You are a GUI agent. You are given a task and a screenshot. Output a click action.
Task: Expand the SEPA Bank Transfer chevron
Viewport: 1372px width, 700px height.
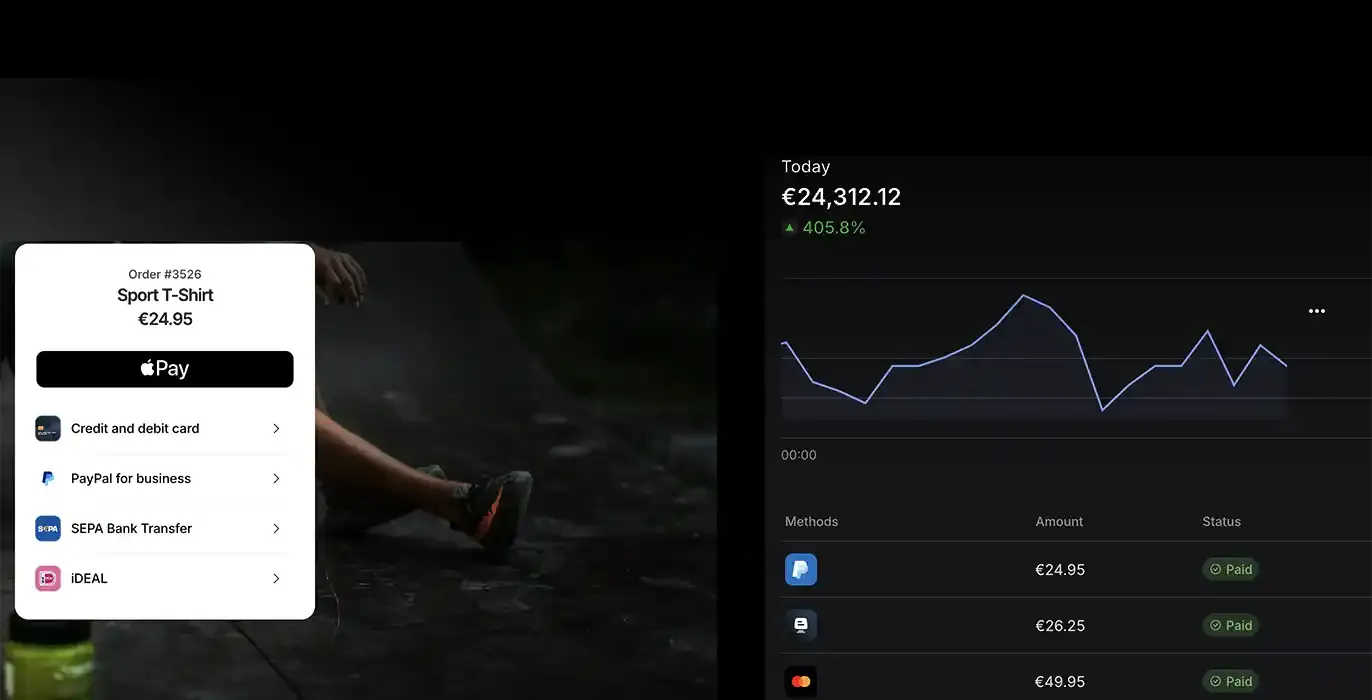tap(277, 528)
